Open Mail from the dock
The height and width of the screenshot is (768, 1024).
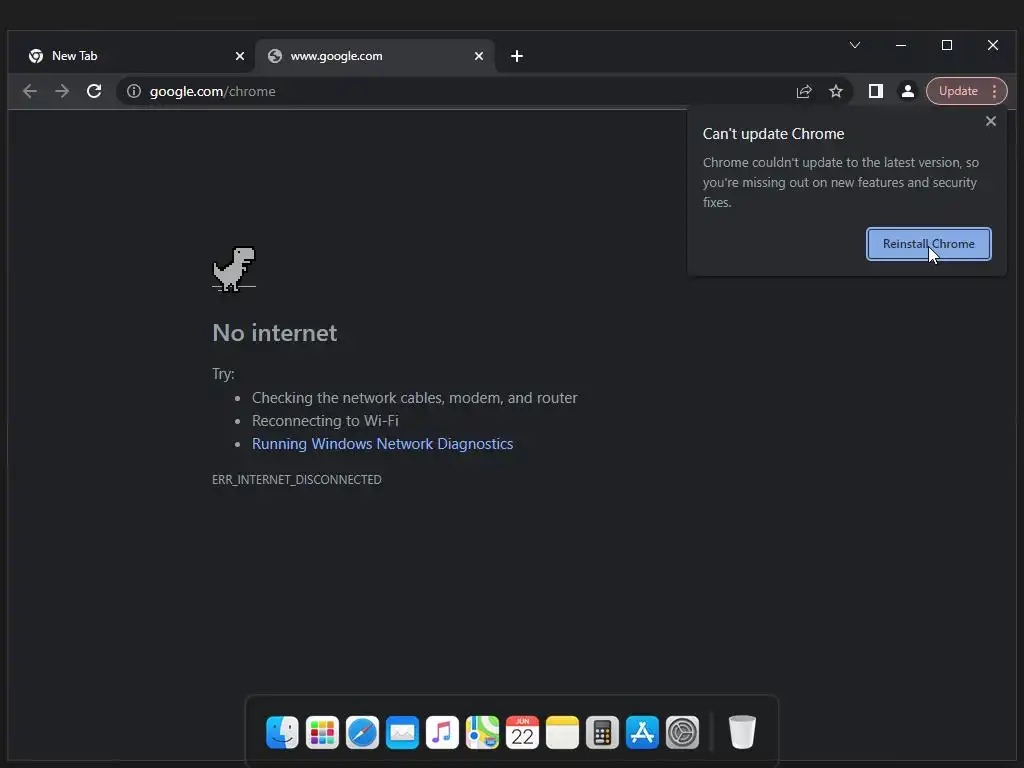(x=402, y=732)
